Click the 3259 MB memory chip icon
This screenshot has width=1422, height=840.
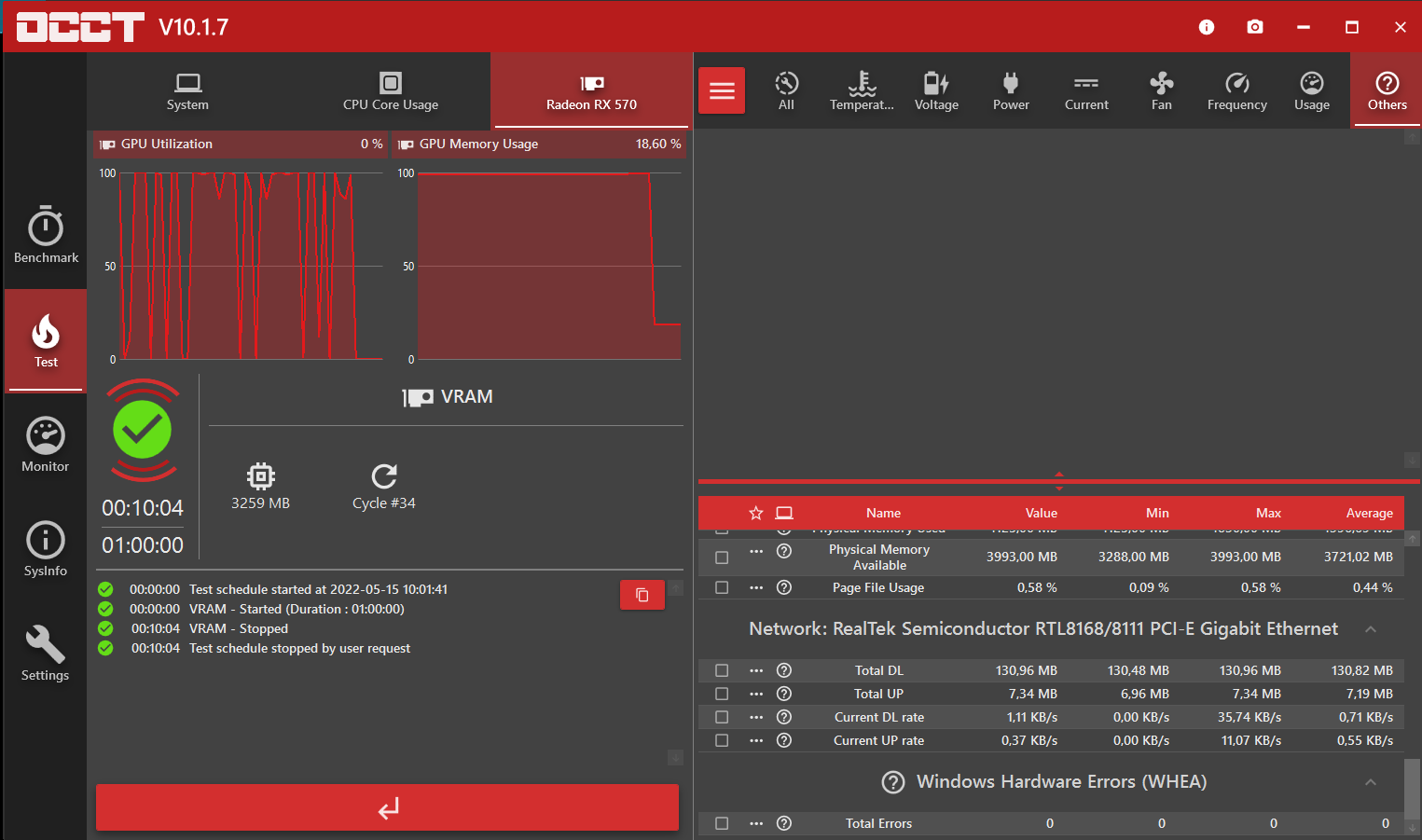pos(261,476)
